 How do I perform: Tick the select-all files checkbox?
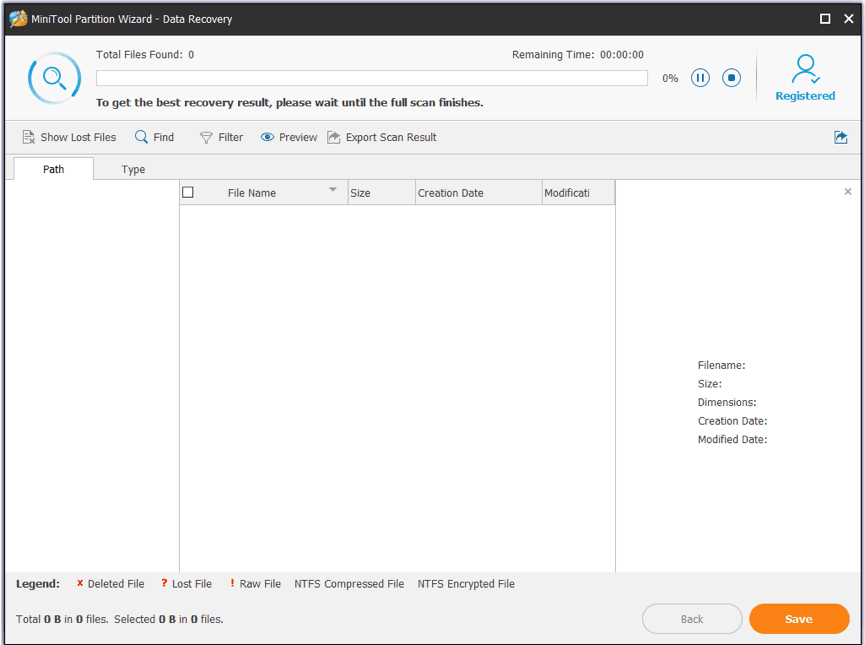(188, 193)
